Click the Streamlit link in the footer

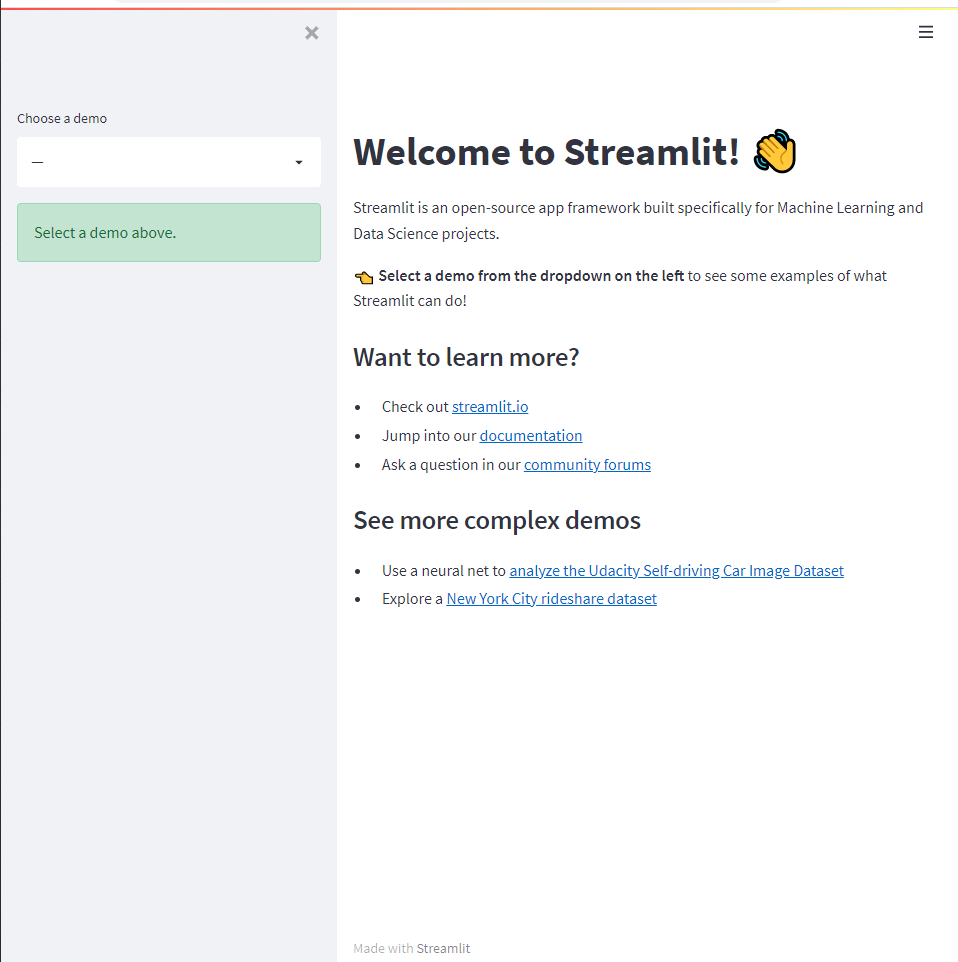pos(443,949)
